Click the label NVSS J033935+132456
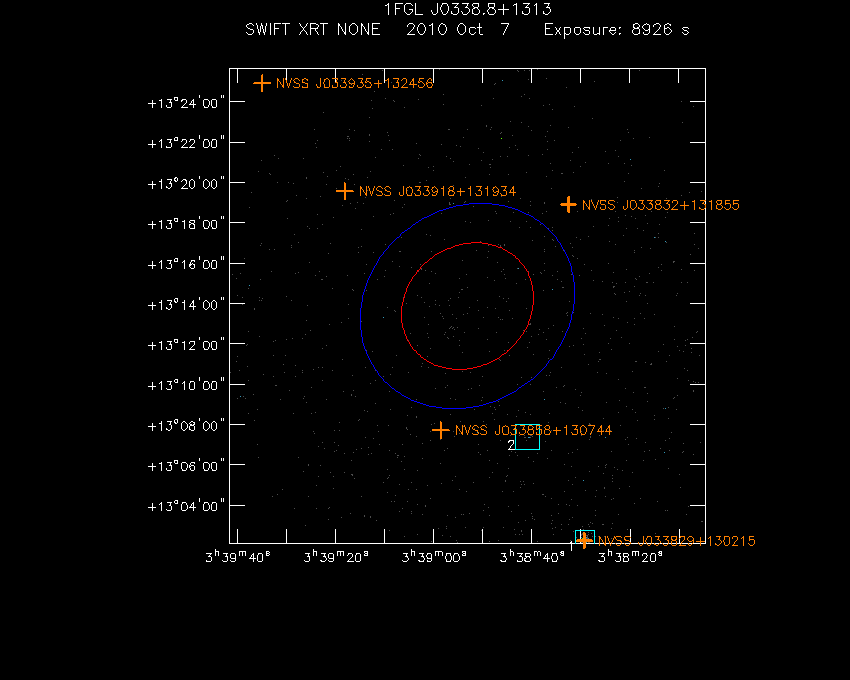The image size is (850, 680). (355, 84)
